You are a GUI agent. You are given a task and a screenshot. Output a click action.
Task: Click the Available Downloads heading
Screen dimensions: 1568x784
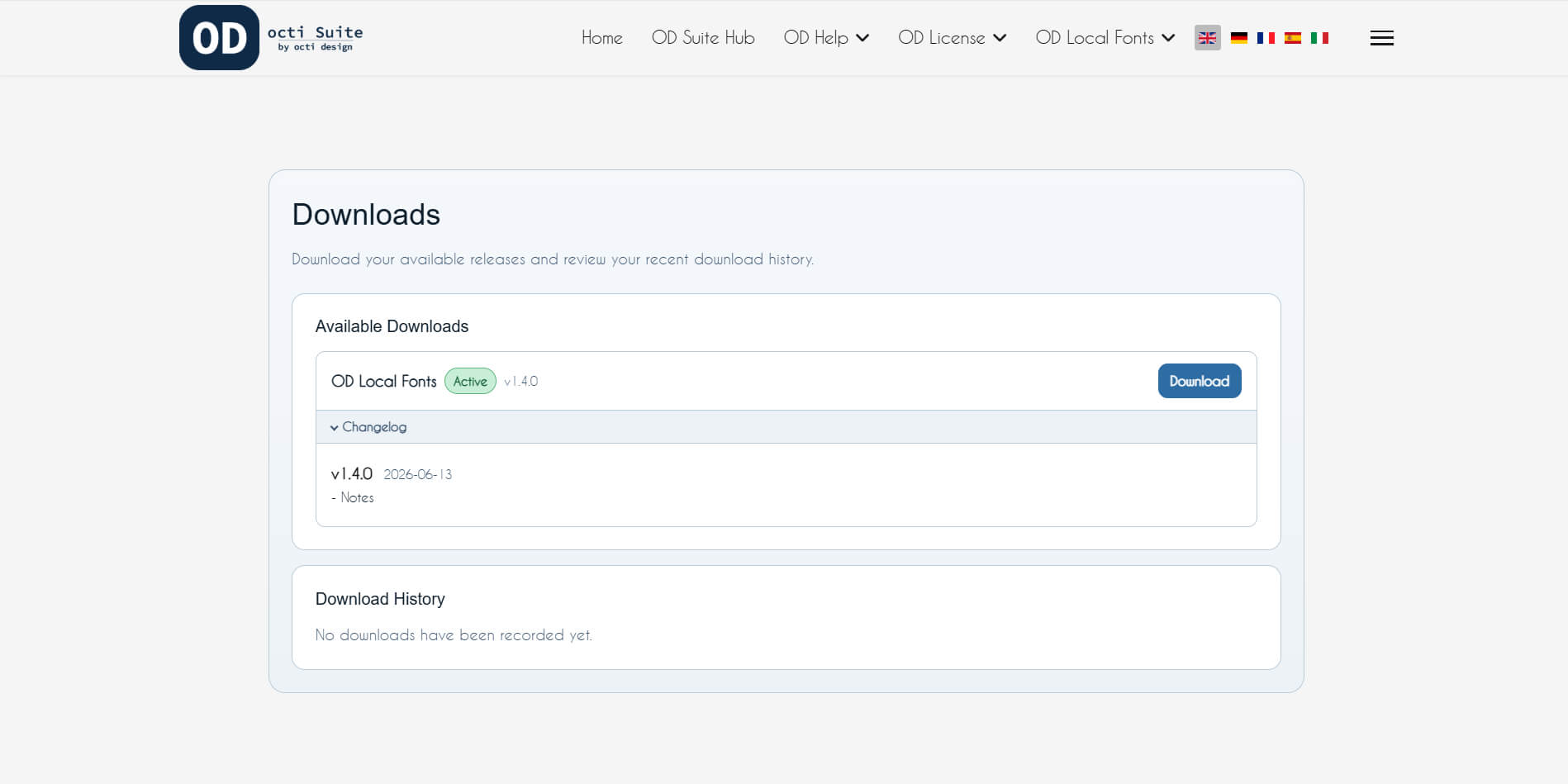coord(392,326)
